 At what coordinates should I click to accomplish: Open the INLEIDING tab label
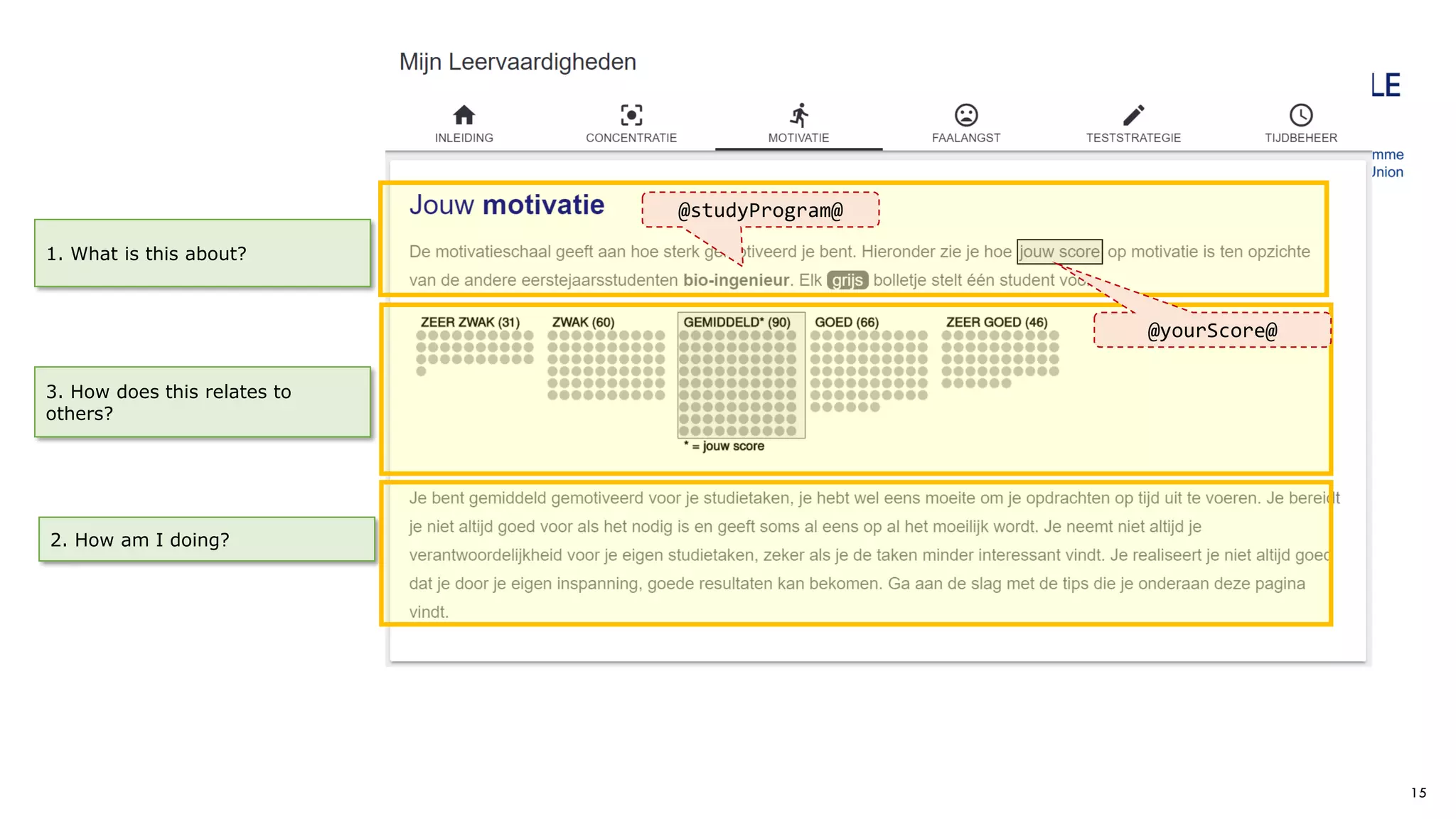464,138
